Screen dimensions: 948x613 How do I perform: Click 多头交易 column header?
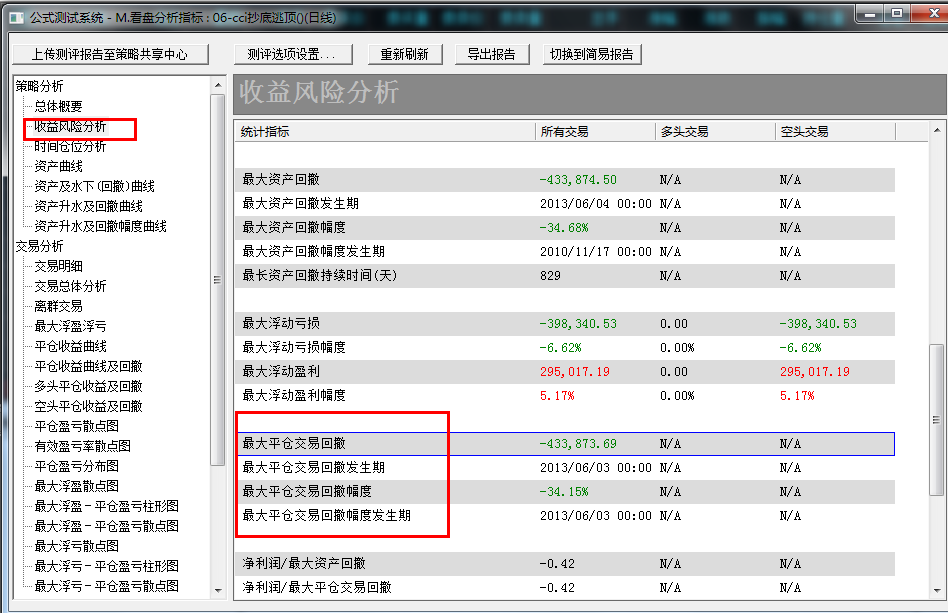715,131
